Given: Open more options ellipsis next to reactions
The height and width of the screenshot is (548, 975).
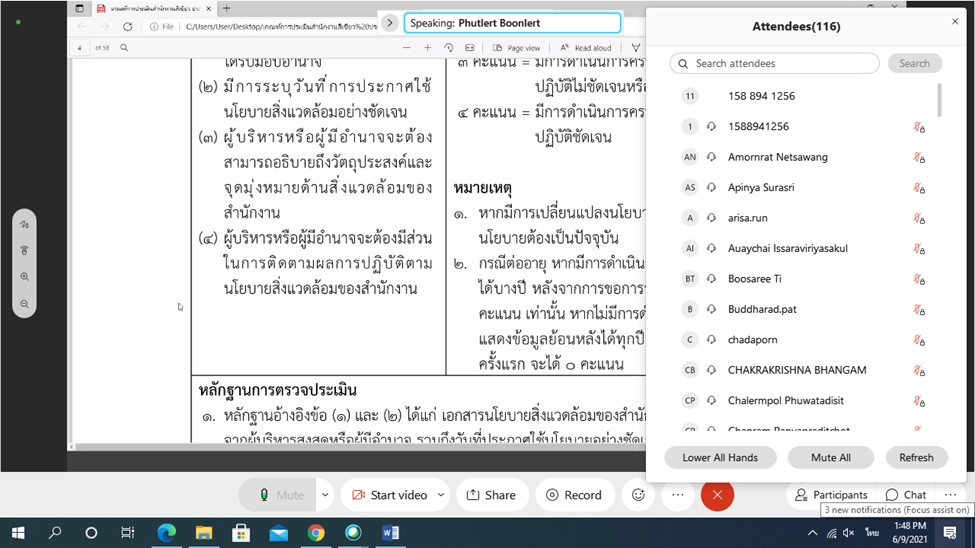Looking at the screenshot, I should [677, 495].
